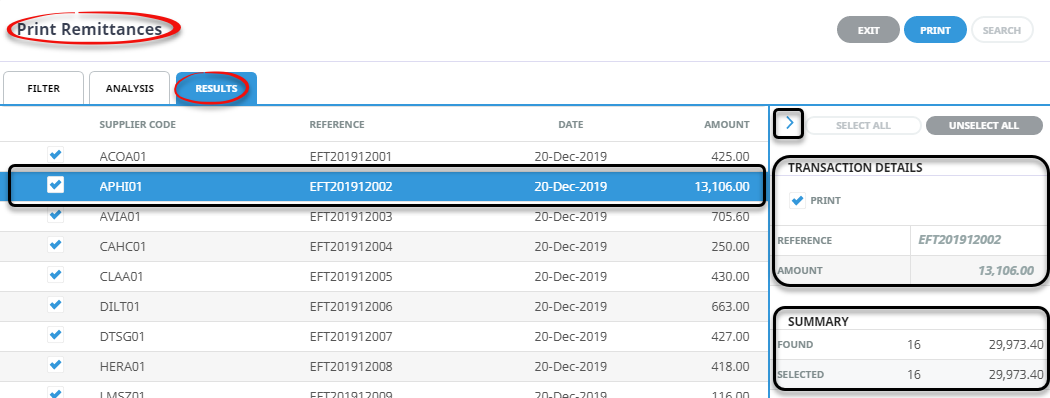
Task: Select the EFT201912005 reference row
Action: tap(382, 276)
